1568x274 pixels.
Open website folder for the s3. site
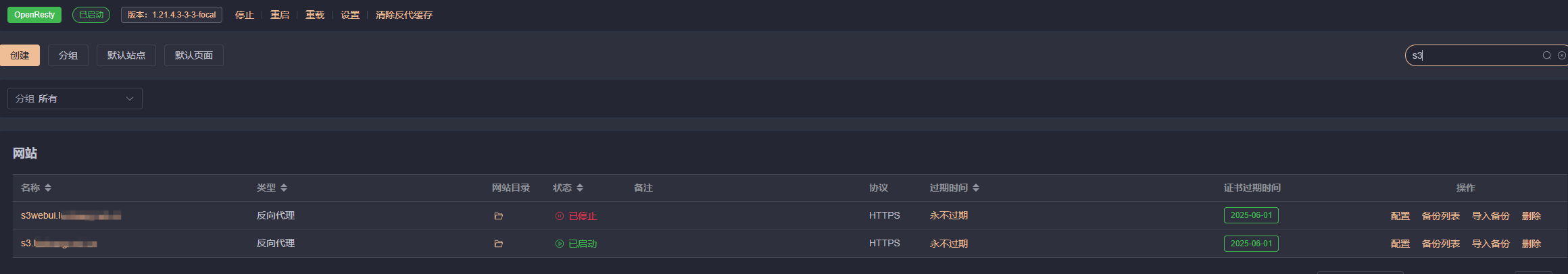click(498, 244)
